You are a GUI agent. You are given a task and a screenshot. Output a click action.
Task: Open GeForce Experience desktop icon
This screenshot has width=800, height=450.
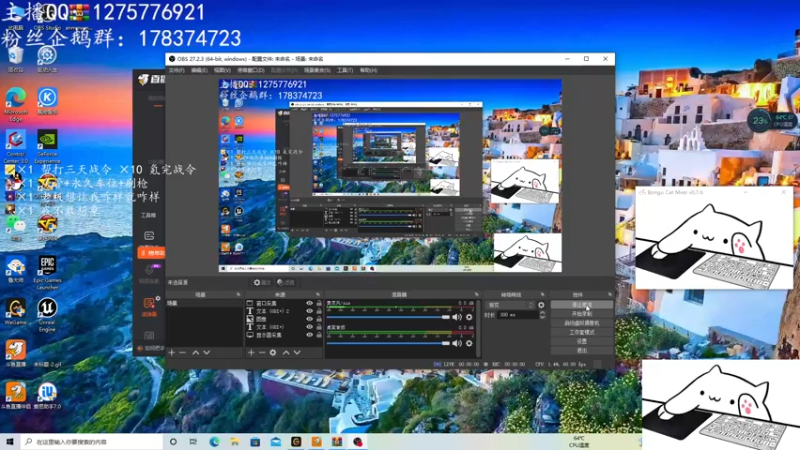[47, 146]
